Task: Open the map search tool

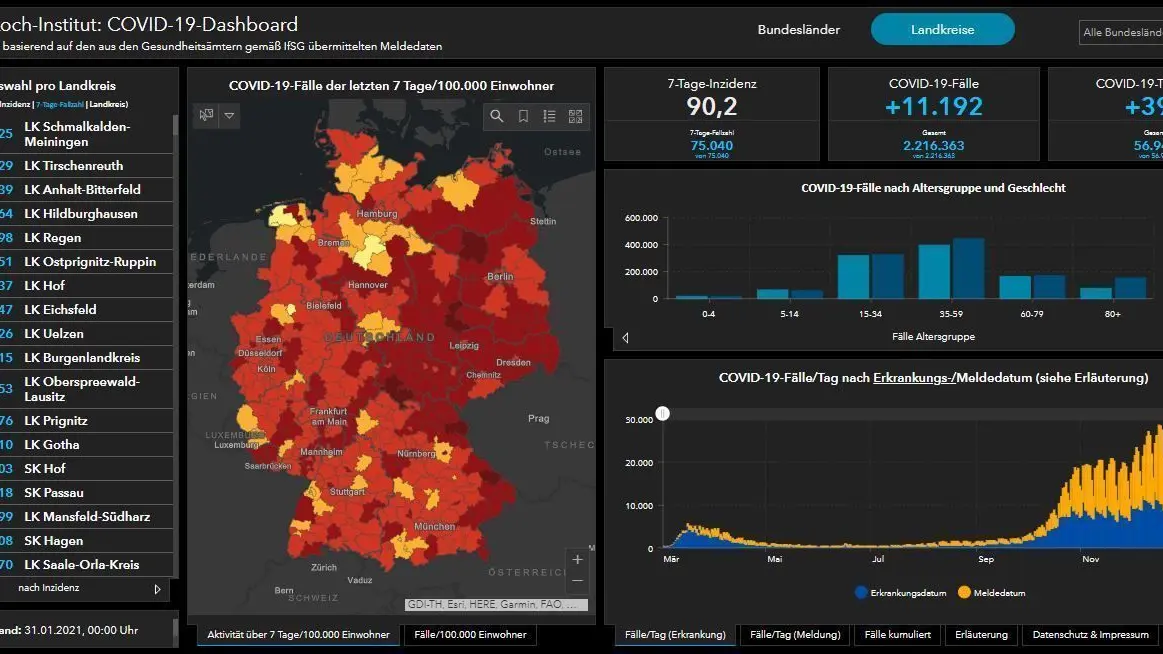Action: click(497, 116)
